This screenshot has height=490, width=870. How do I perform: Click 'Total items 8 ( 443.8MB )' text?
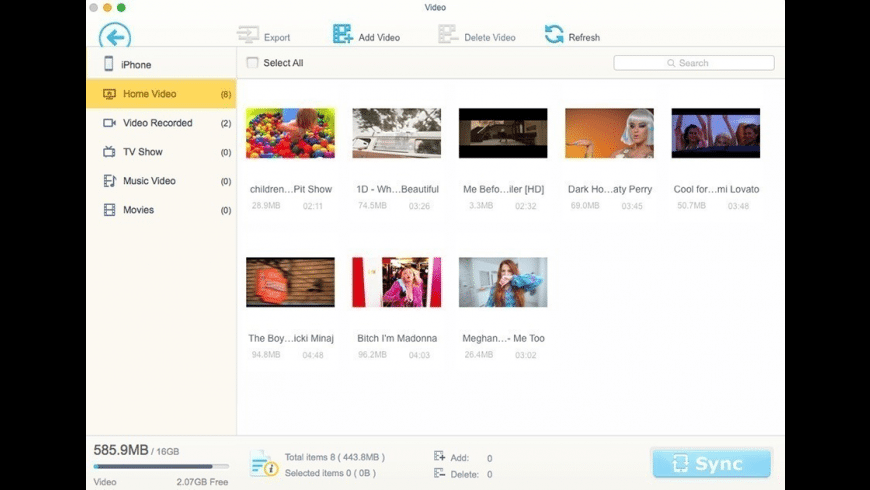[x=335, y=457]
